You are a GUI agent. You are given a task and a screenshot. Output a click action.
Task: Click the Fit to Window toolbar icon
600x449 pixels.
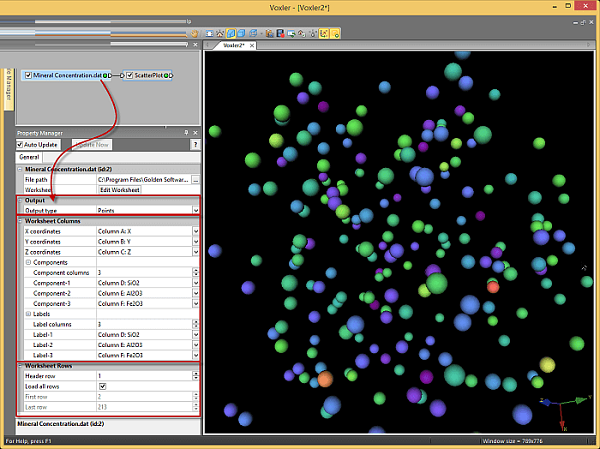210,34
